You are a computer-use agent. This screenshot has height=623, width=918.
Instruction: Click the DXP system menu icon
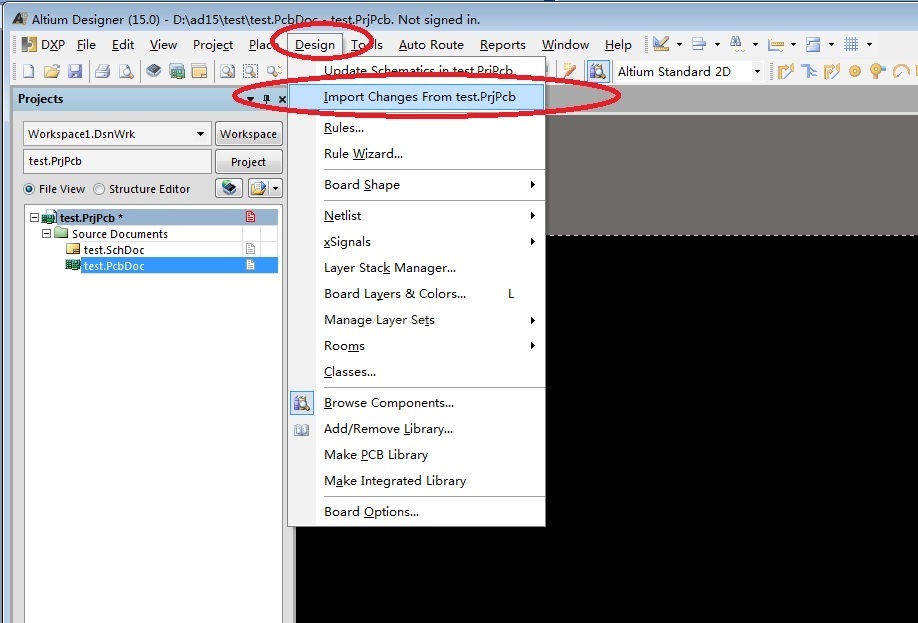click(28, 44)
